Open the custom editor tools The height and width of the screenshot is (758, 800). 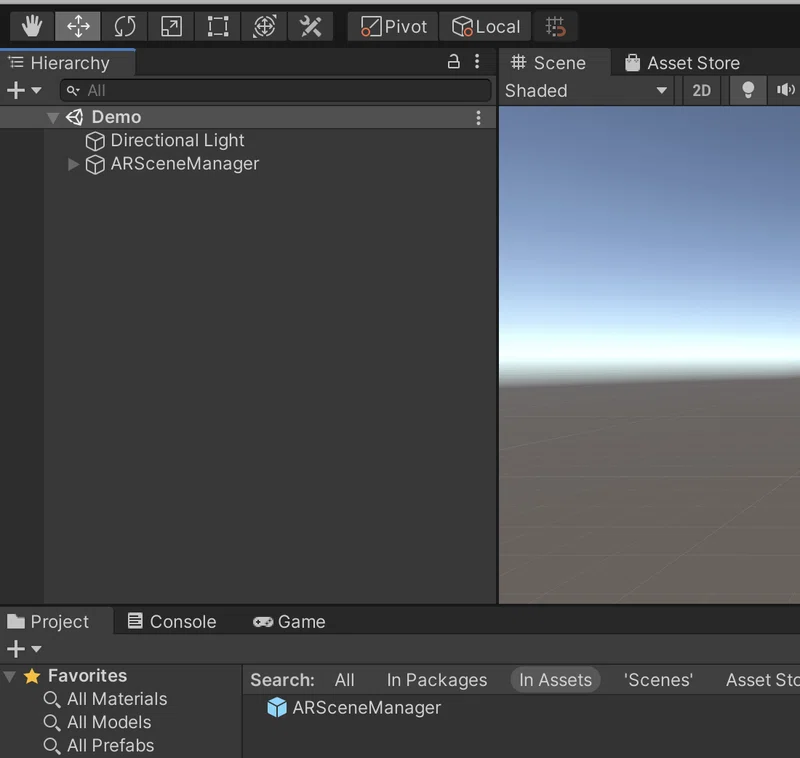[310, 26]
